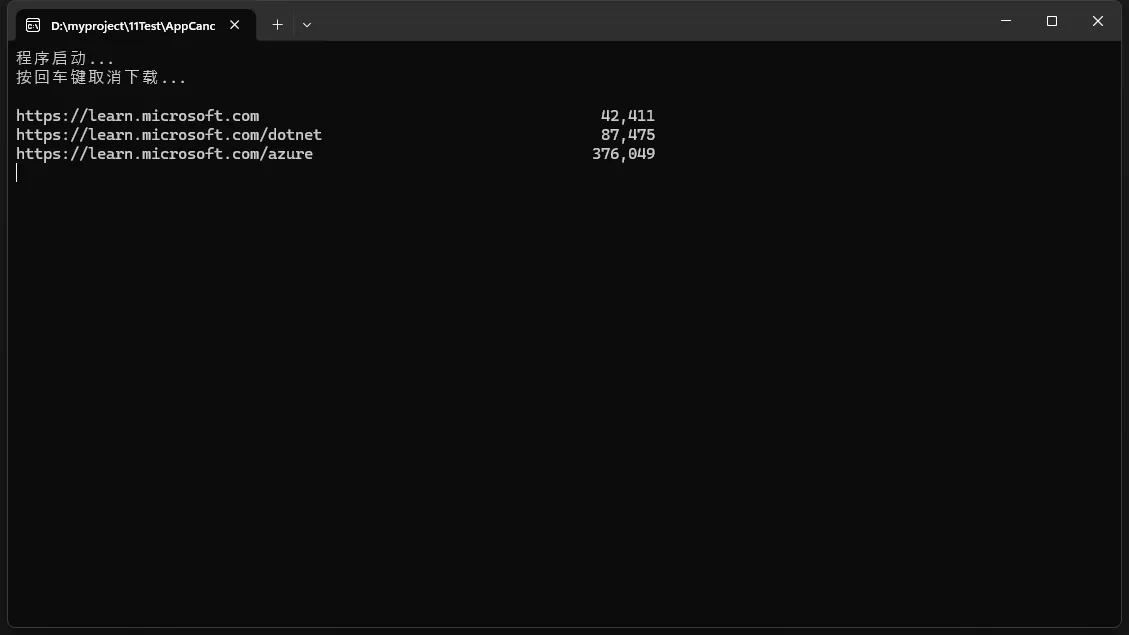Image resolution: width=1129 pixels, height=635 pixels.
Task: Click the blank line above the first URL
Action: (300, 97)
